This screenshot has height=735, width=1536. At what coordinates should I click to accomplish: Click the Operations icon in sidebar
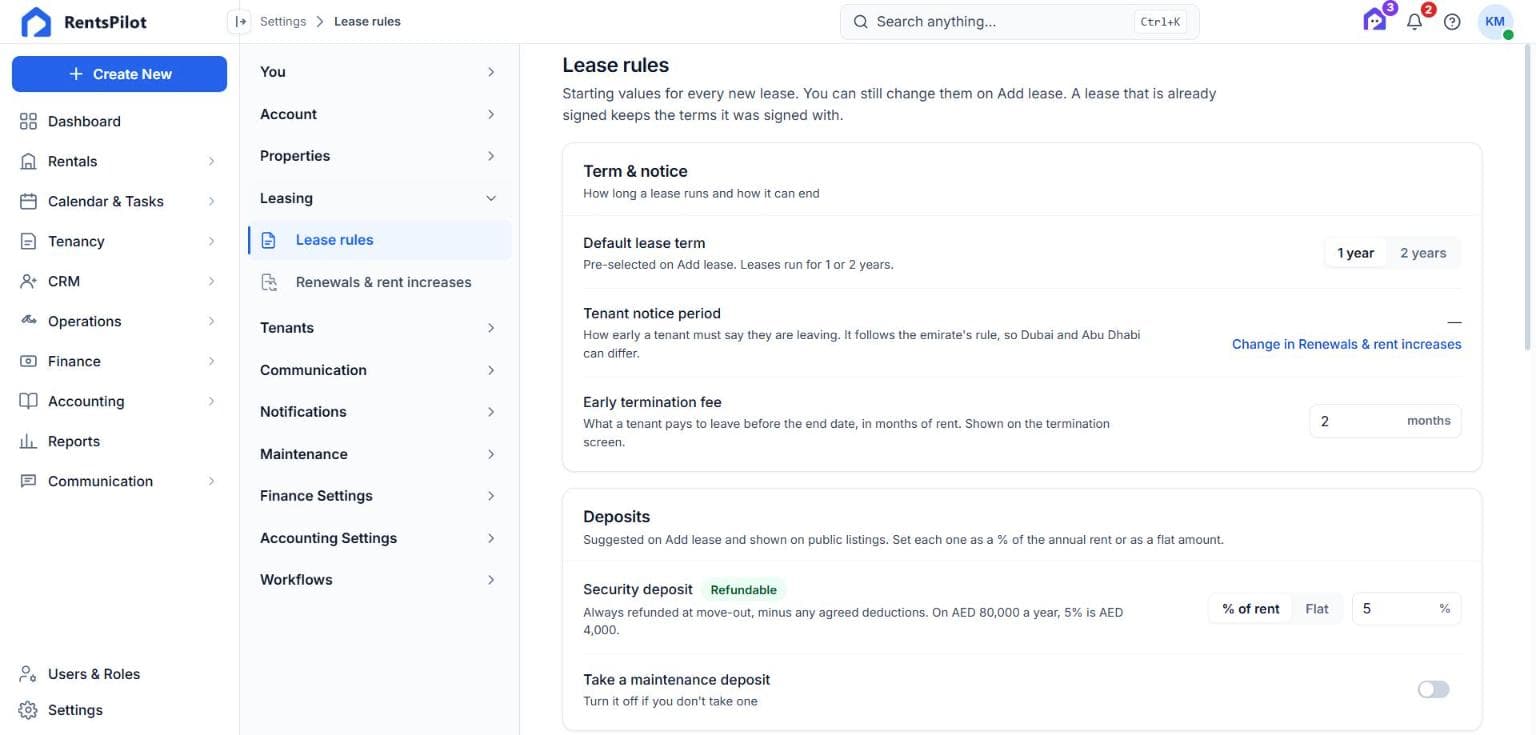[28, 321]
